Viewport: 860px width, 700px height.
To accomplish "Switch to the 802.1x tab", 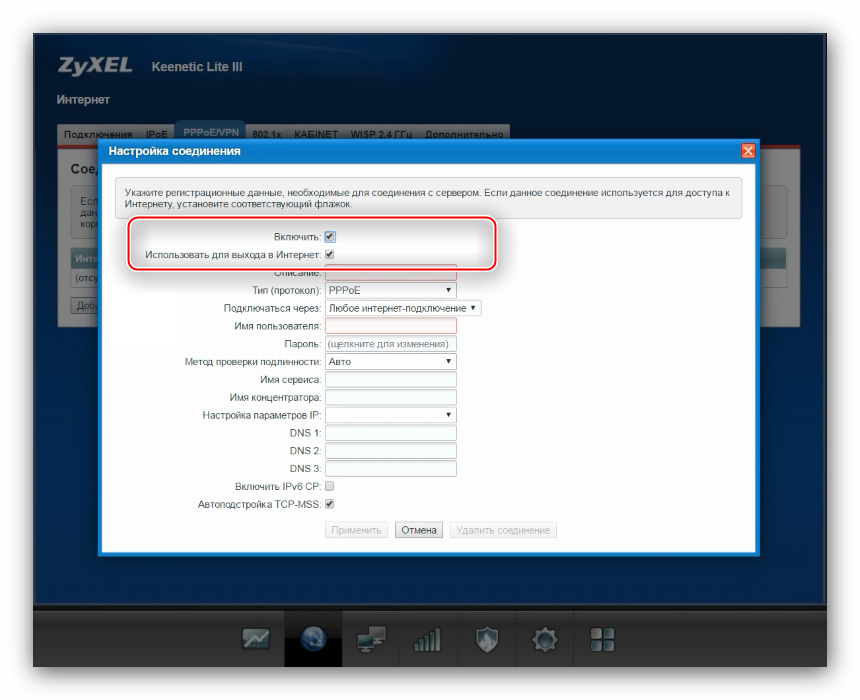I will 266,134.
